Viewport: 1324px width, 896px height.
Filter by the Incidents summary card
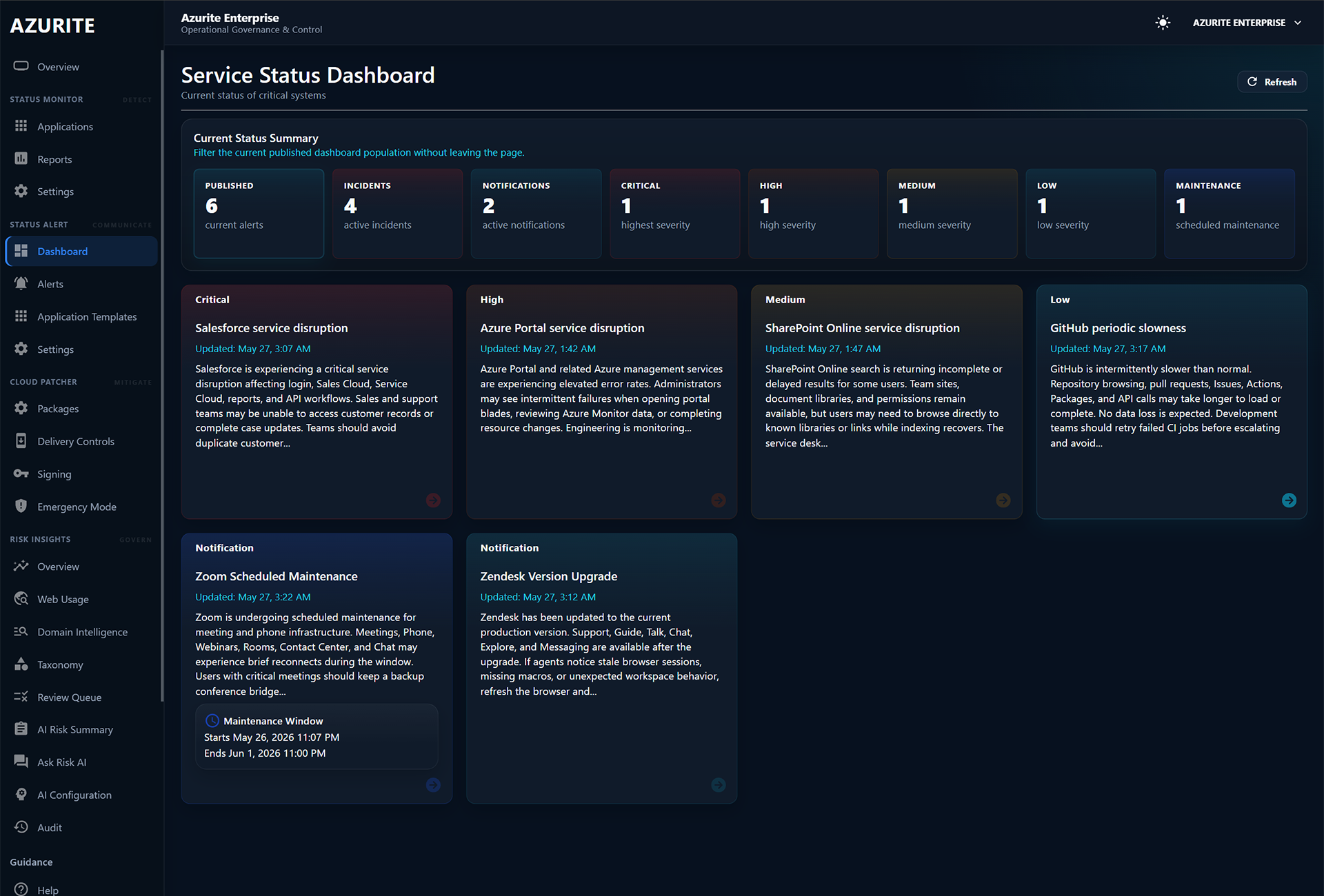[x=397, y=214]
